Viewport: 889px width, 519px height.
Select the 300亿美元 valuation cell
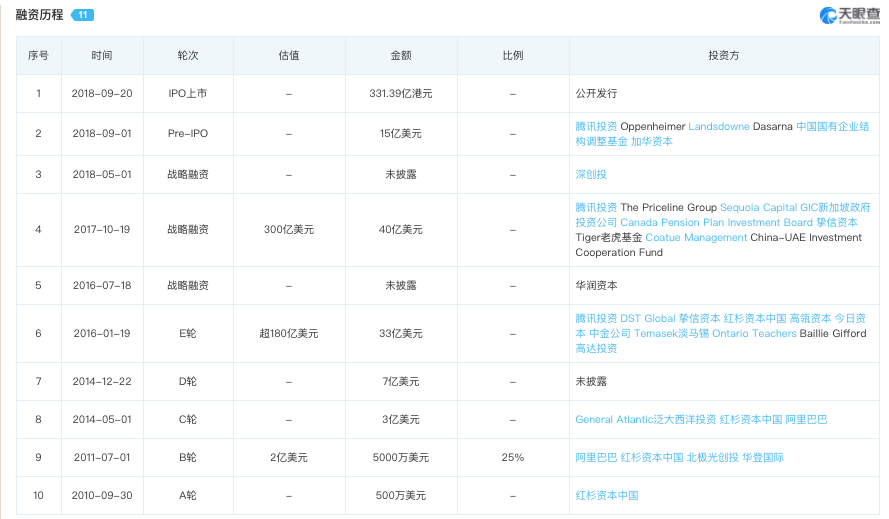[289, 229]
